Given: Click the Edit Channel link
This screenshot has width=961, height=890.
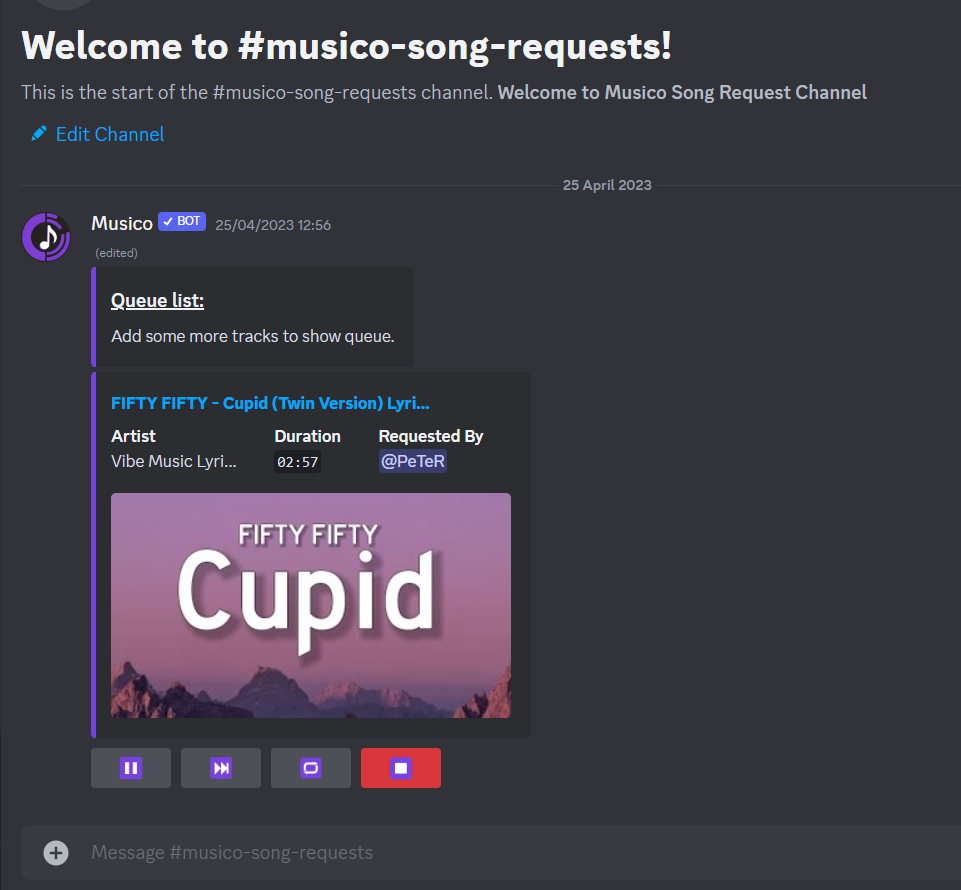Looking at the screenshot, I should tap(110, 134).
